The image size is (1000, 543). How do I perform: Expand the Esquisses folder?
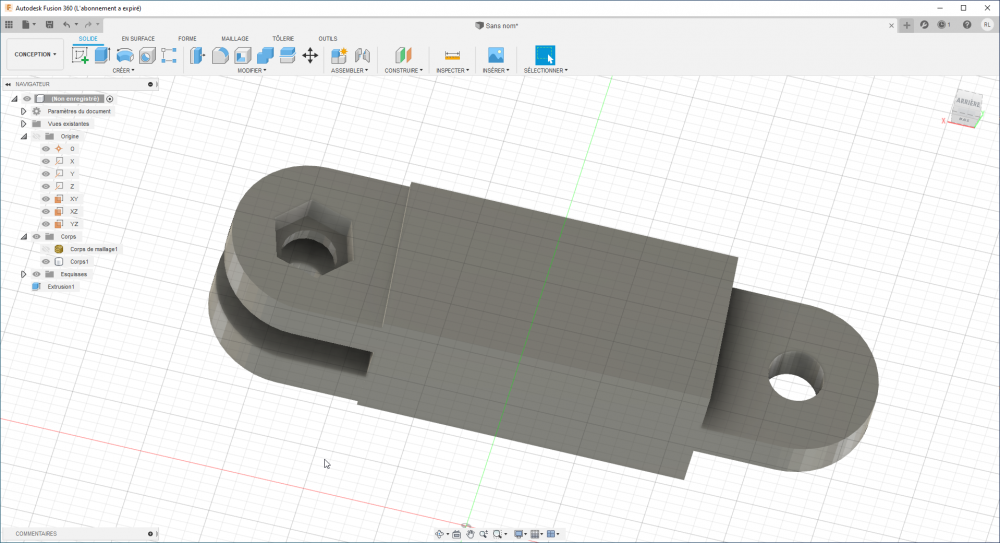(x=24, y=274)
